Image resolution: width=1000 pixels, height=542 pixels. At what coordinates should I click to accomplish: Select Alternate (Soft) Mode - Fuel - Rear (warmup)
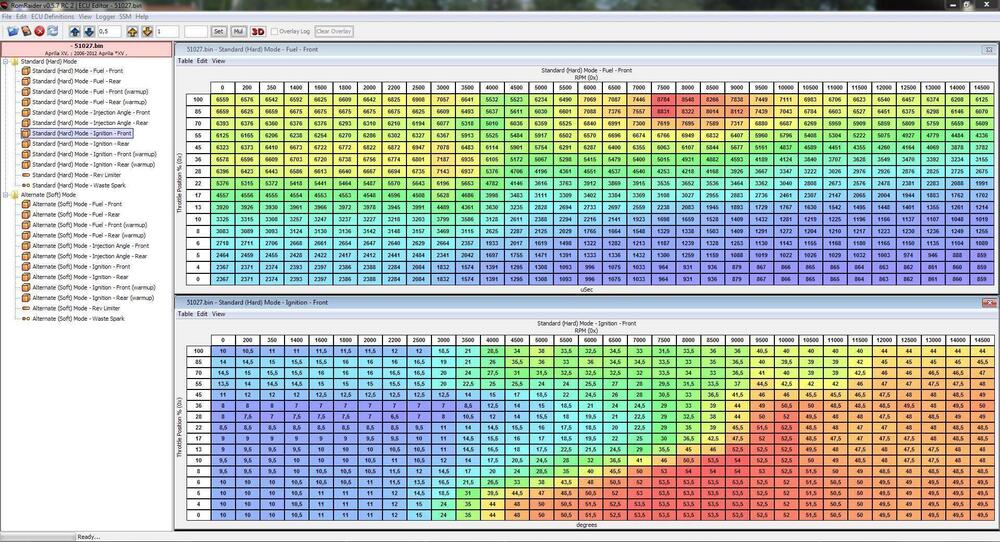[x=89, y=235]
